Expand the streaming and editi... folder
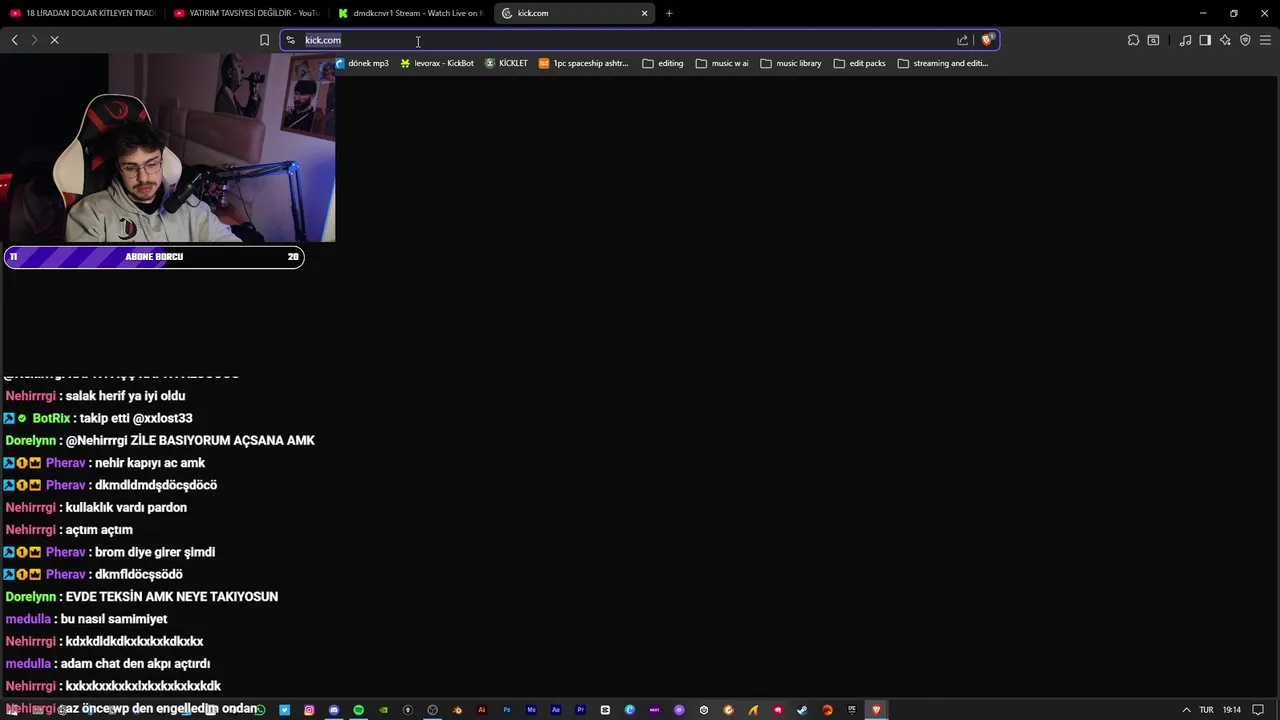Screen dimensions: 1280x720 click(943, 63)
